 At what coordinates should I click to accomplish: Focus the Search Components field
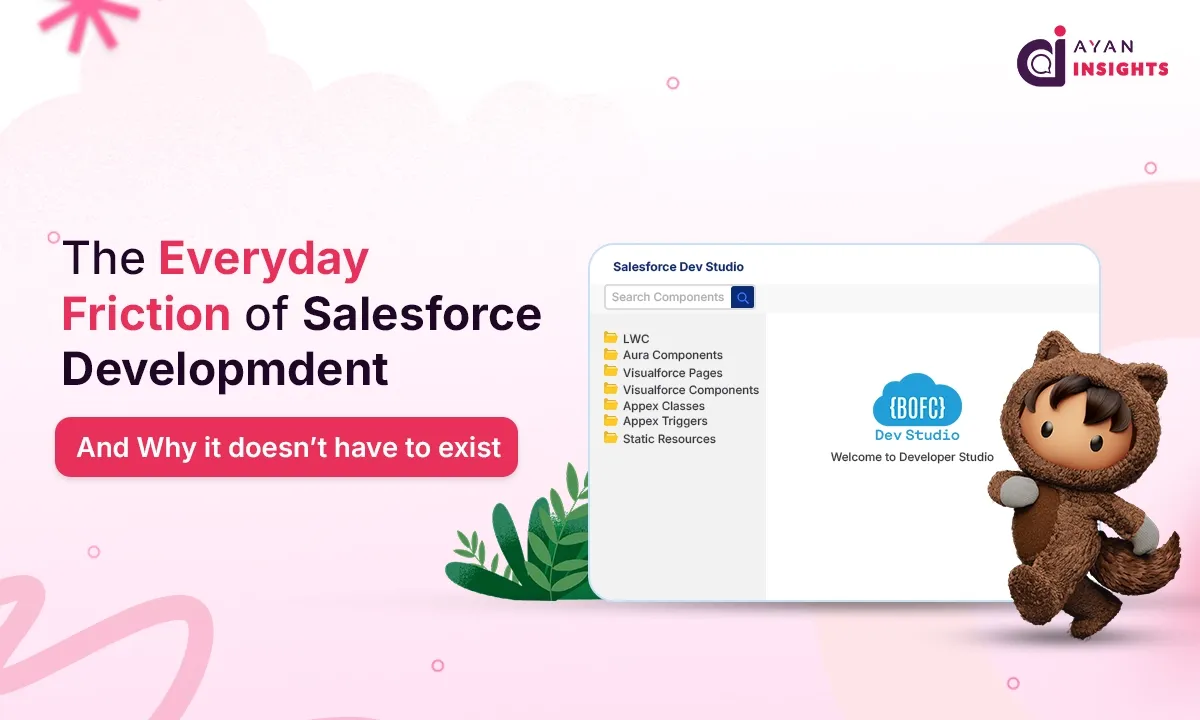pos(668,297)
